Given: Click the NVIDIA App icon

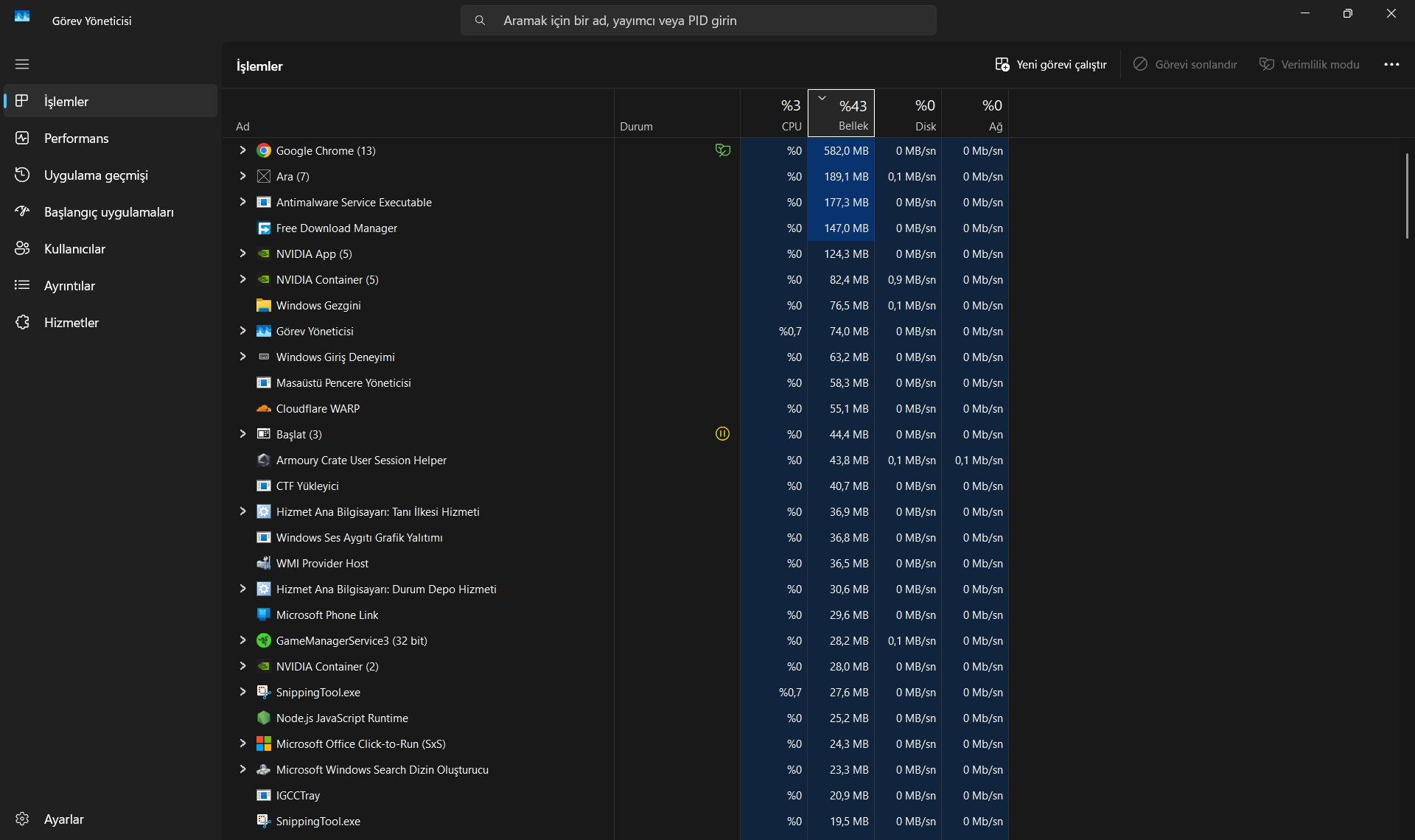Looking at the screenshot, I should coord(263,254).
